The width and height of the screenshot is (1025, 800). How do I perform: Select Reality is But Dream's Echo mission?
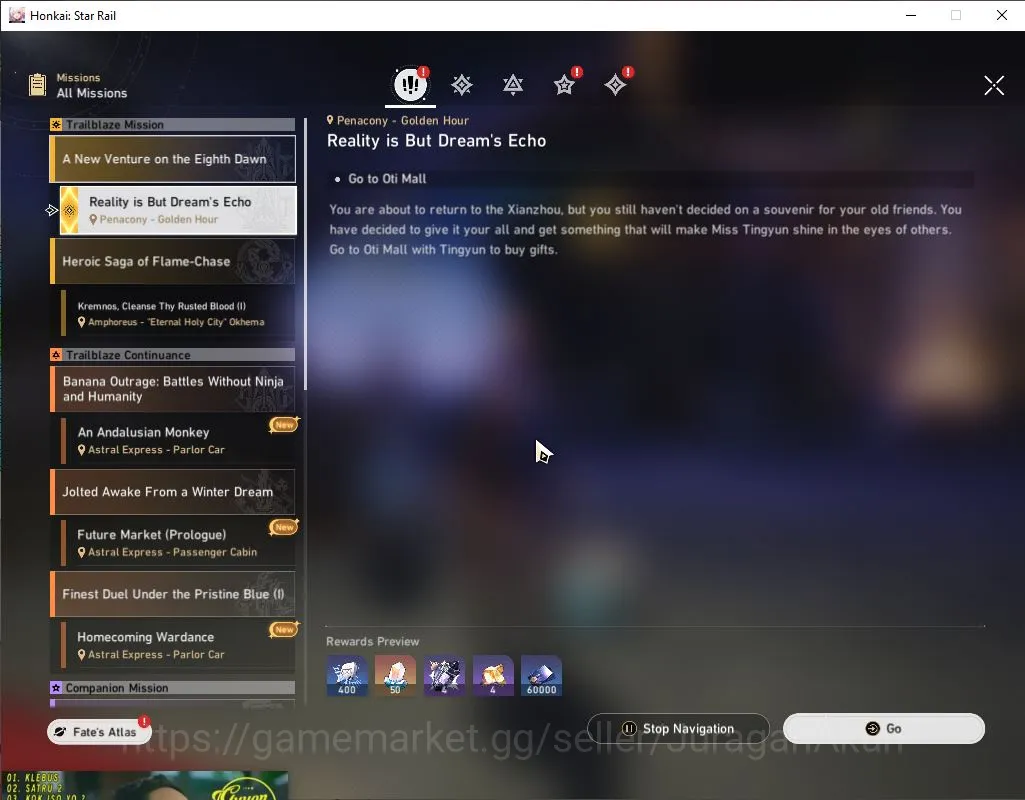click(178, 210)
